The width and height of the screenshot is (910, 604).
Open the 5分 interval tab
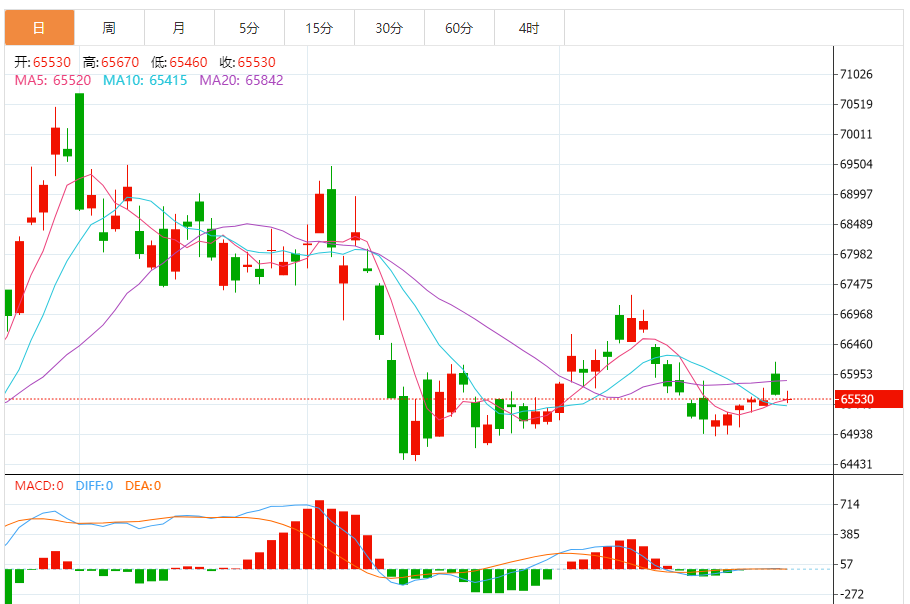[x=250, y=27]
